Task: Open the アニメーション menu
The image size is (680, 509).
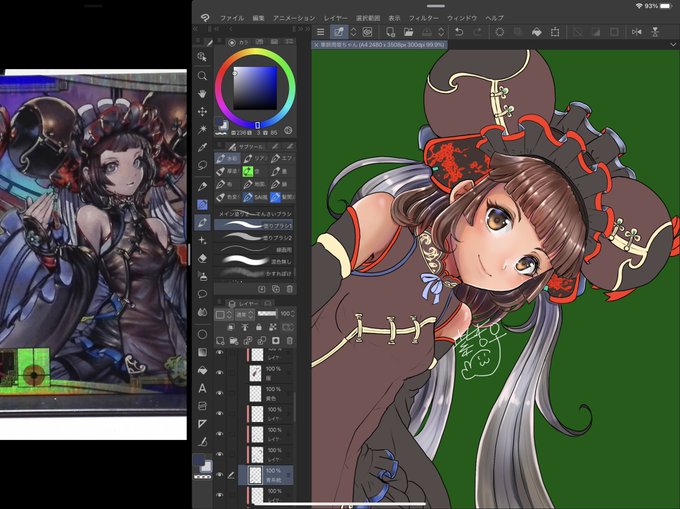Action: [x=294, y=18]
